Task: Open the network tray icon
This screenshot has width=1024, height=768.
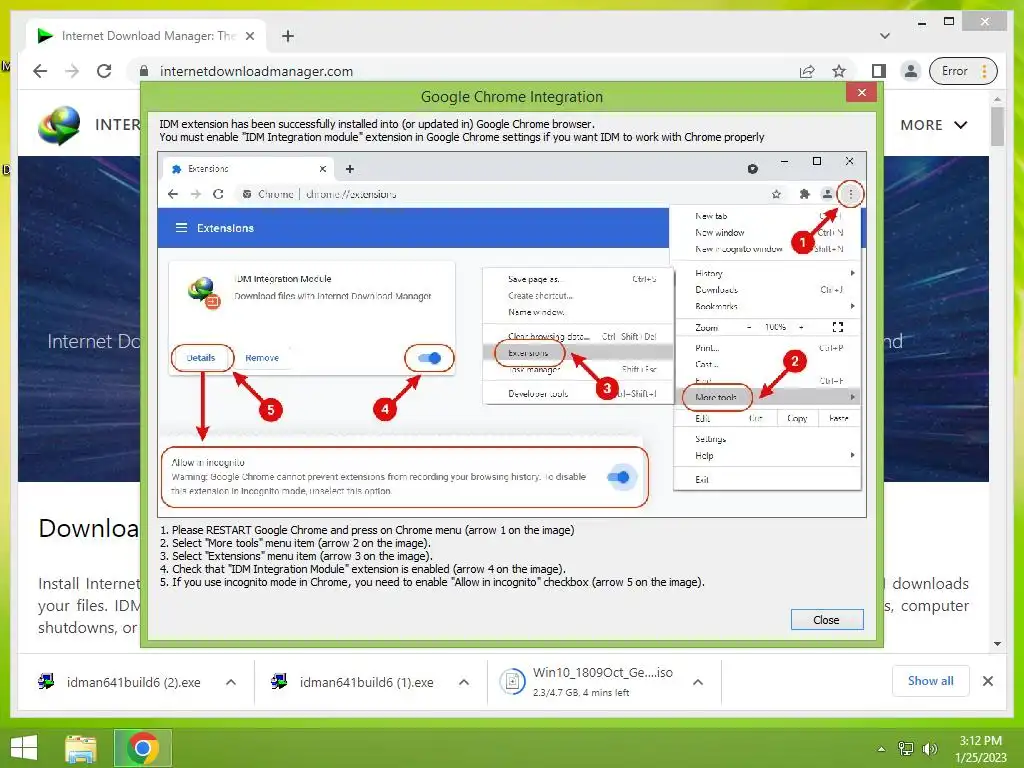Action: pos(906,749)
